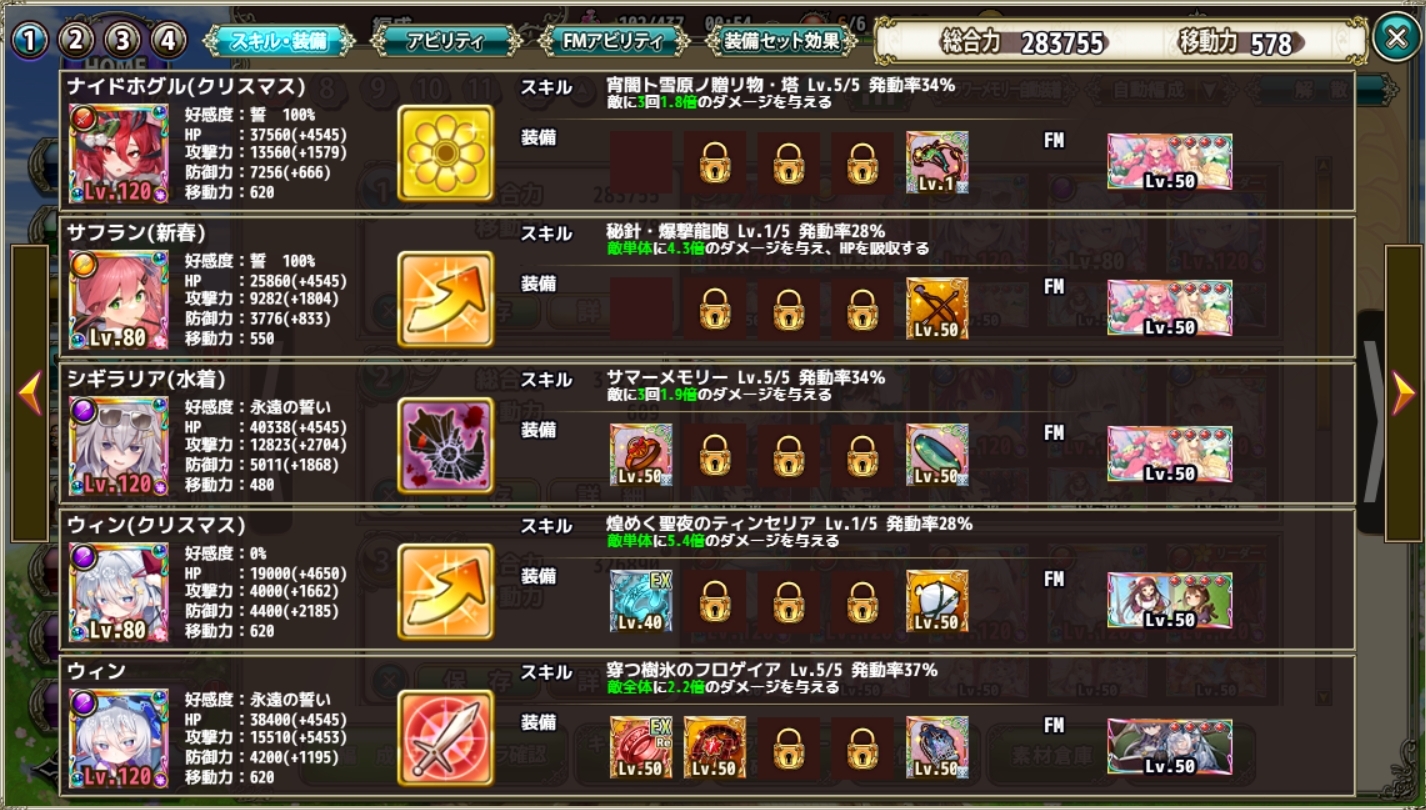The image size is (1426, 810).
Task: Switch to party number 3
Action: point(123,41)
